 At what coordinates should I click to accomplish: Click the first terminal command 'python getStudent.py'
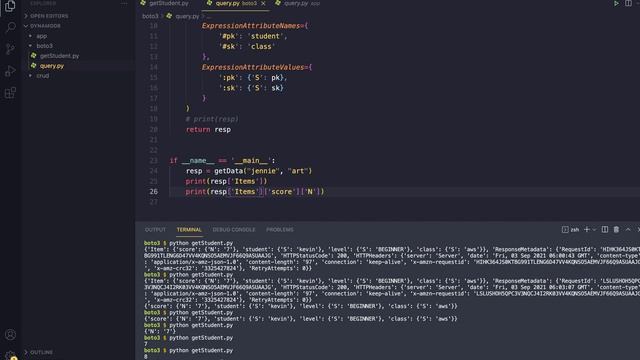pyautogui.click(x=201, y=243)
